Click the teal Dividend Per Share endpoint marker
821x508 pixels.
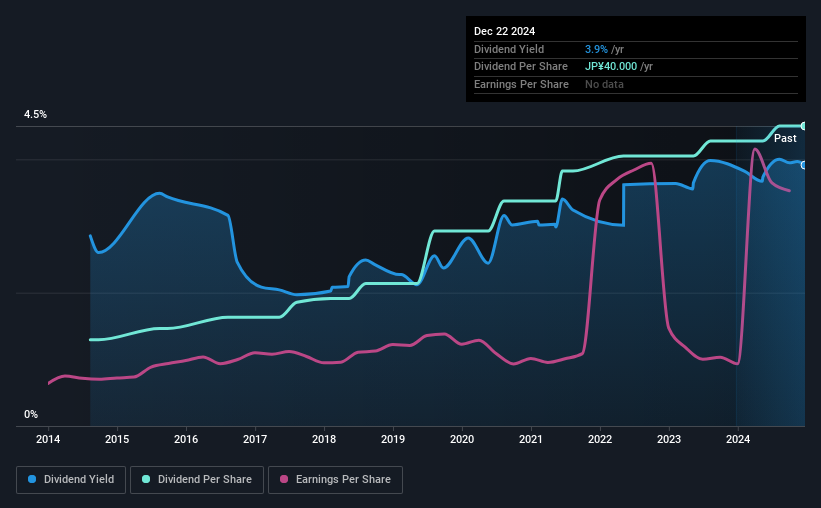coord(803,126)
